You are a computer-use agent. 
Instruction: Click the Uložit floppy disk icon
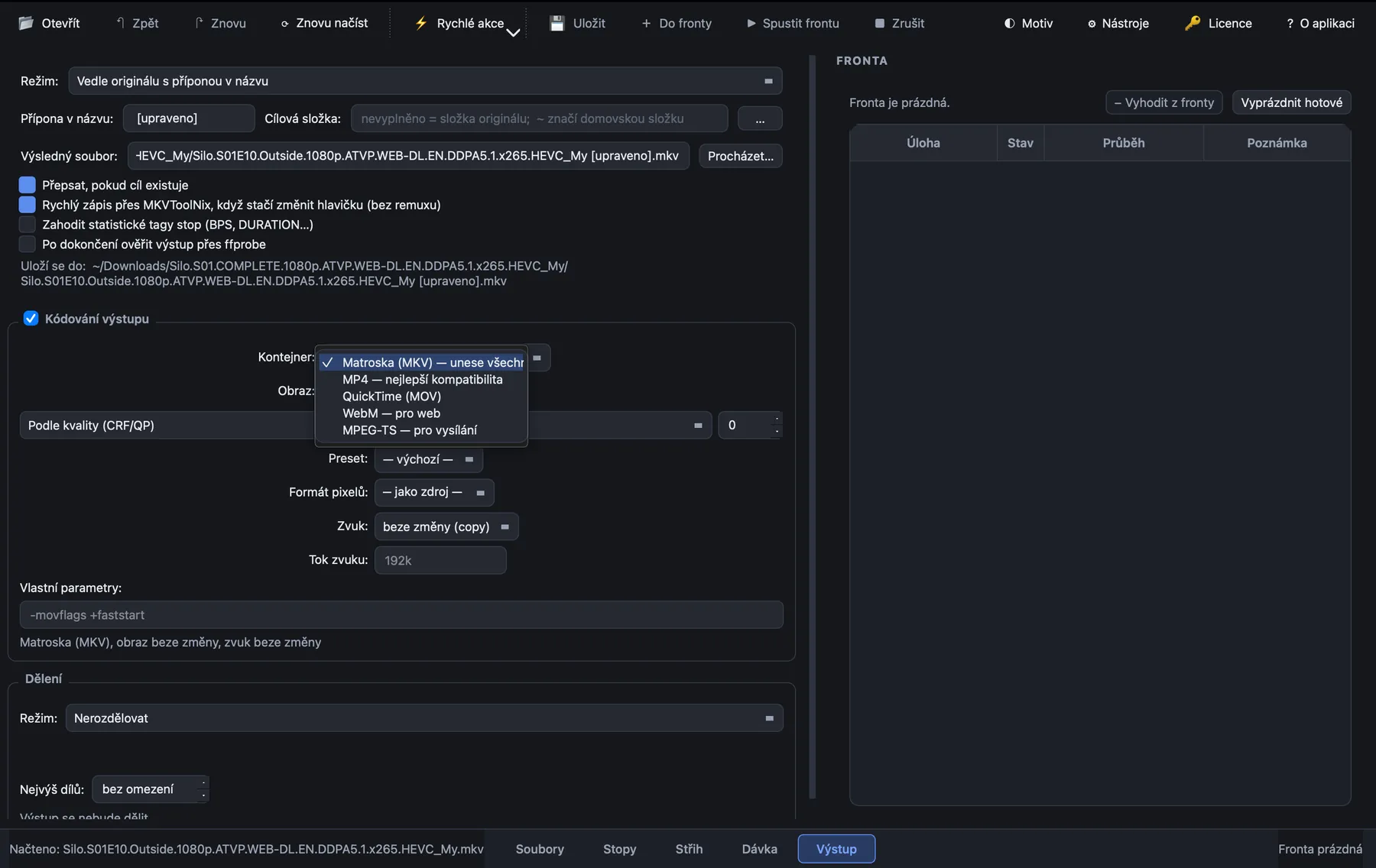[x=557, y=23]
